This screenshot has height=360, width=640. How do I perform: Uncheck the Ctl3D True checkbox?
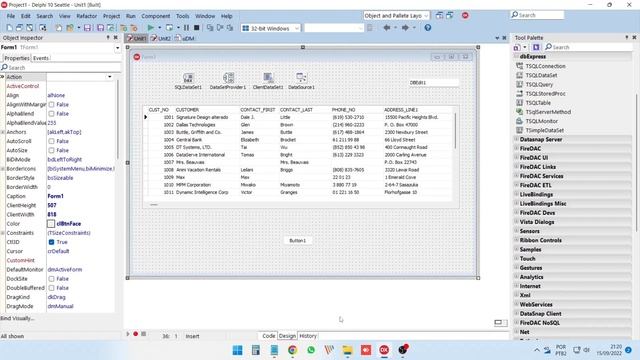coord(51,242)
